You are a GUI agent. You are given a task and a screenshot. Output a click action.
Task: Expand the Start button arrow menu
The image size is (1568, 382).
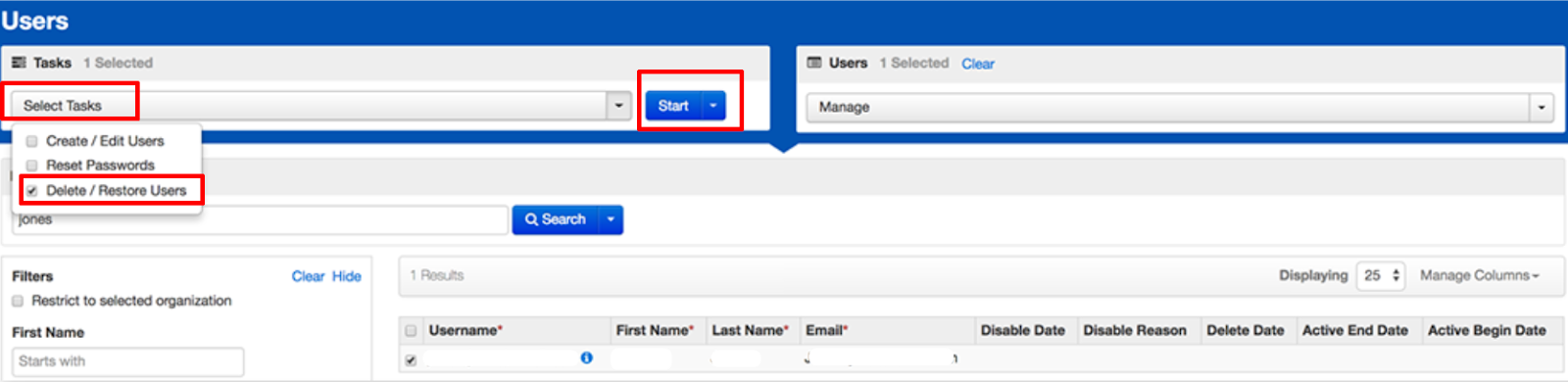[x=713, y=106]
